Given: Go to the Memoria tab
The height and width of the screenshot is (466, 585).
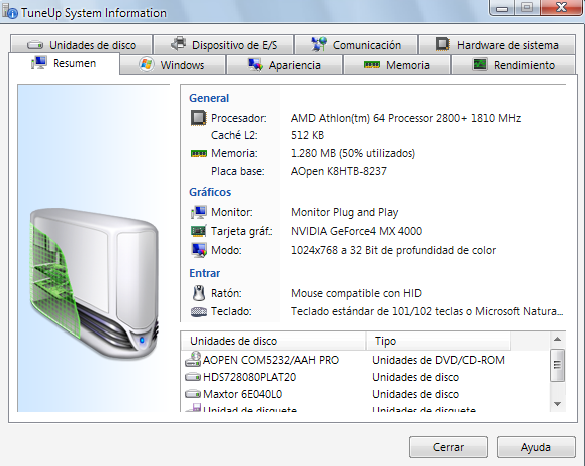Looking at the screenshot, I should 397,65.
